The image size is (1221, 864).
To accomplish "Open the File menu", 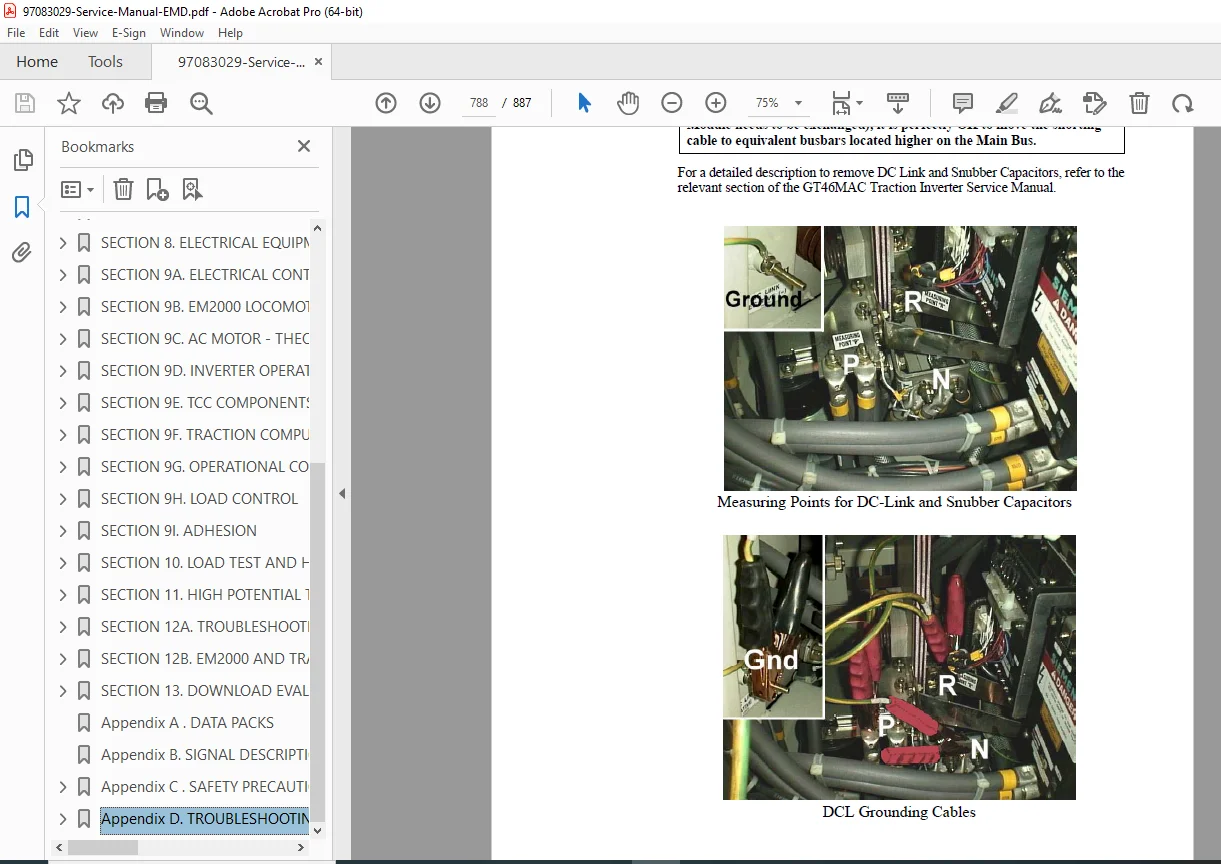I will pyautogui.click(x=16, y=33).
